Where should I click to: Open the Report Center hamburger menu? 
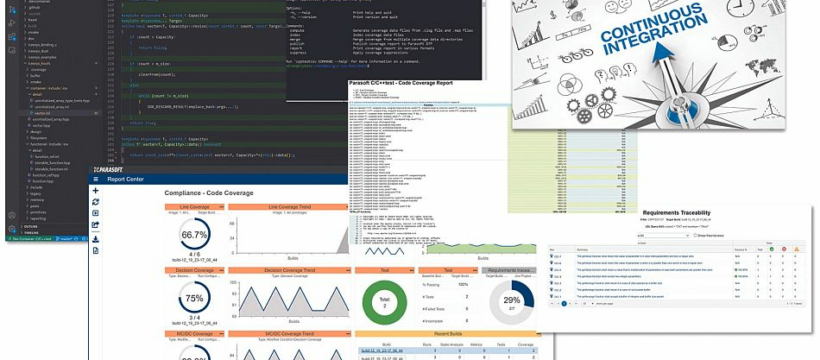[x=96, y=179]
